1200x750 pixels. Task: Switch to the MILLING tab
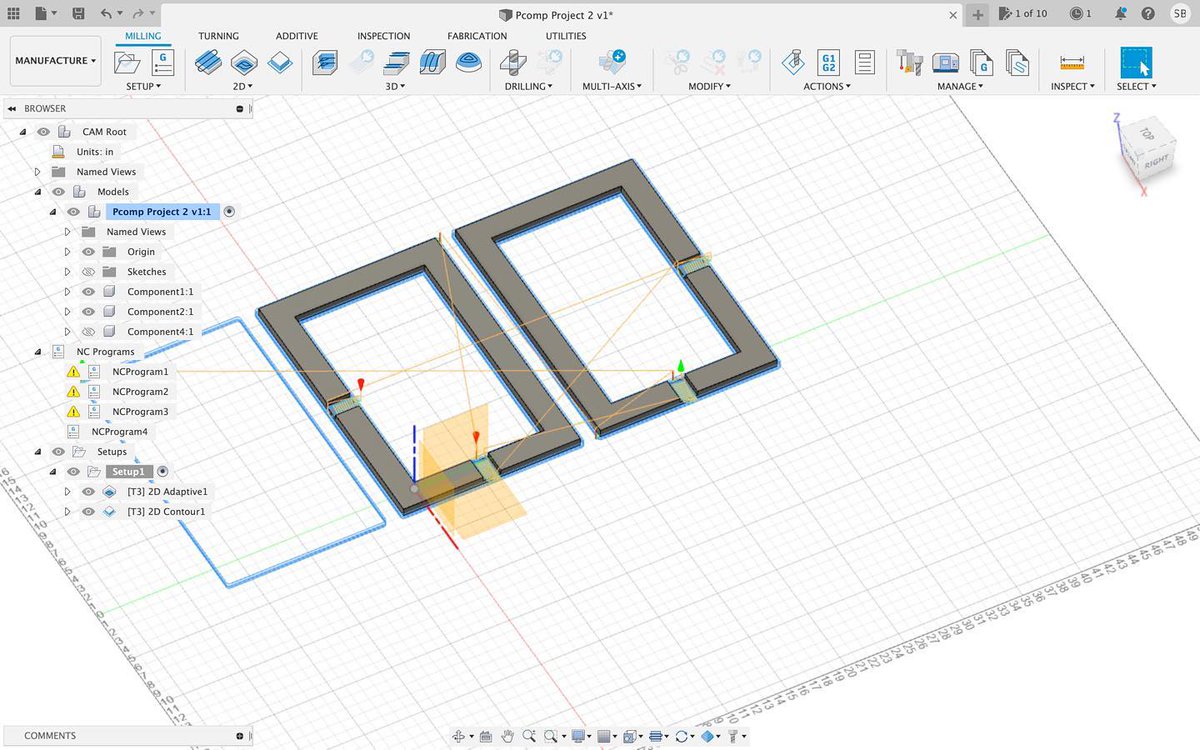[143, 36]
